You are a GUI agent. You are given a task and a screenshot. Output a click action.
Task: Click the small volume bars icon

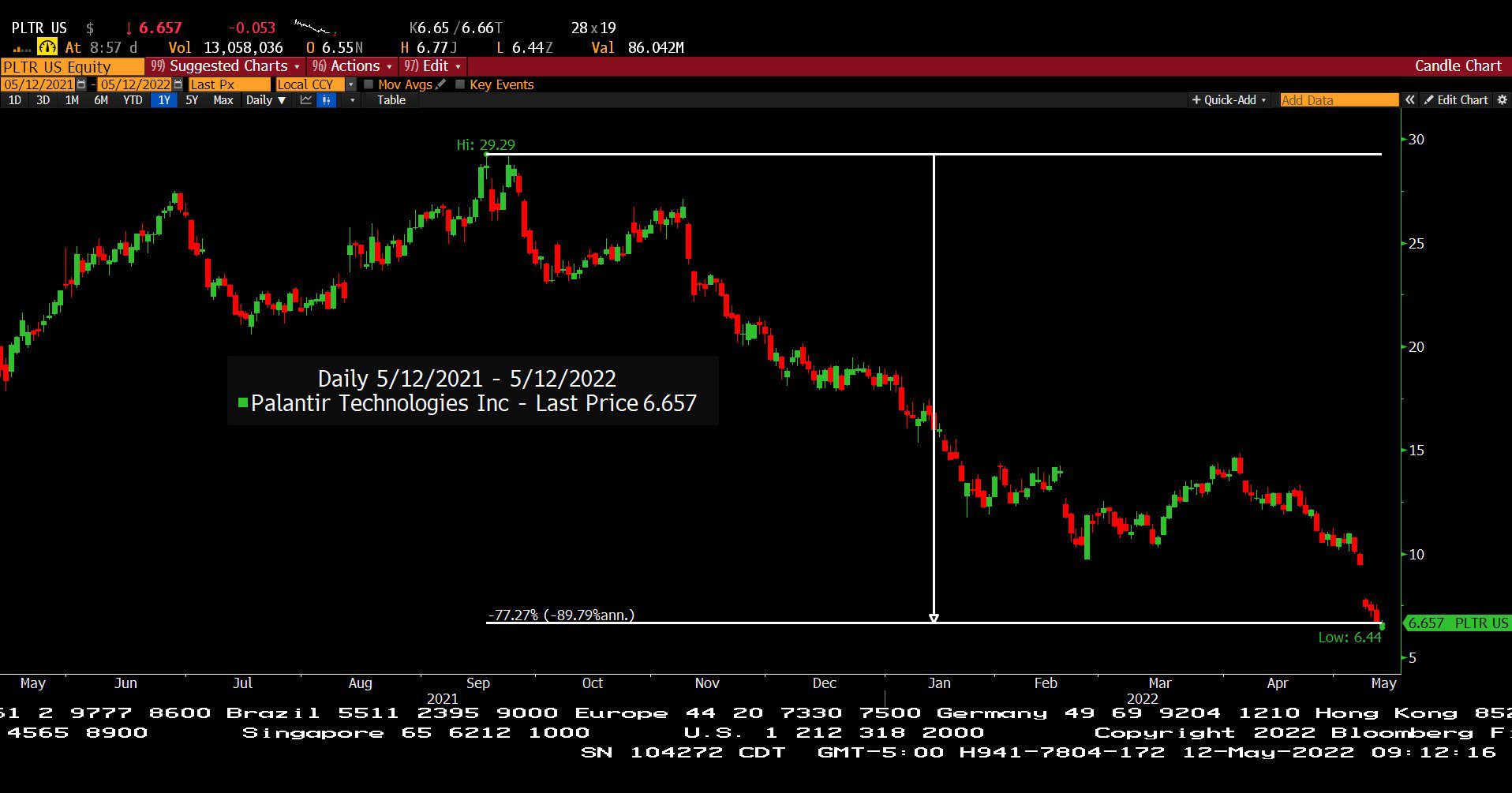click(21, 49)
